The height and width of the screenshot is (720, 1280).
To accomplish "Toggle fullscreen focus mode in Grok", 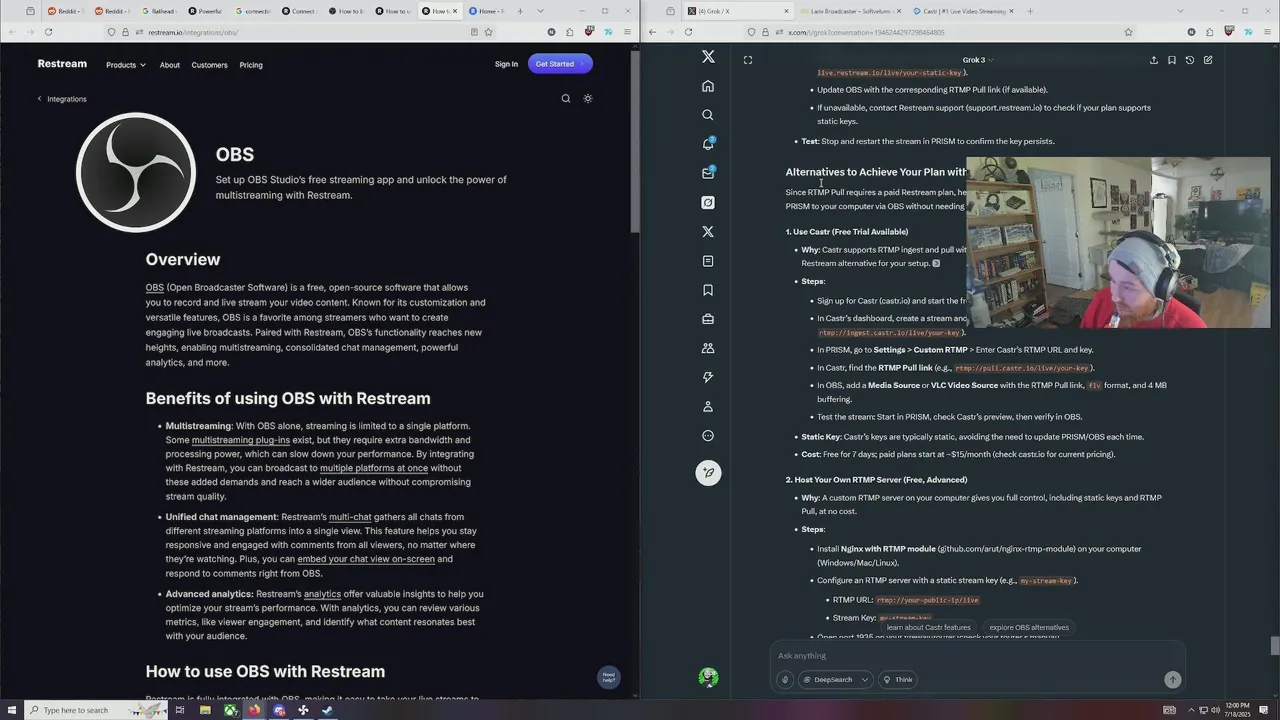I will (748, 60).
